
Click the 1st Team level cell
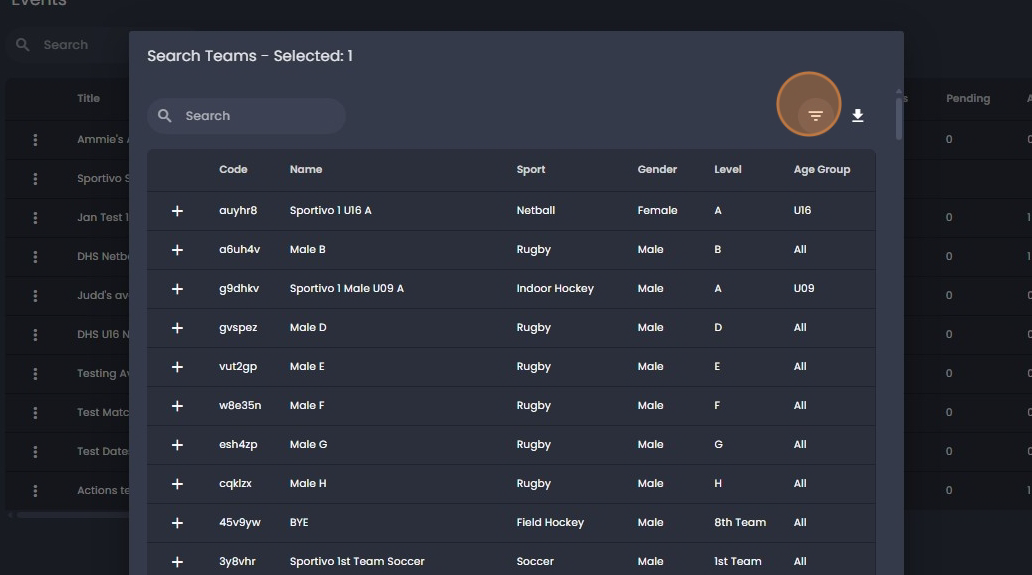coord(738,561)
